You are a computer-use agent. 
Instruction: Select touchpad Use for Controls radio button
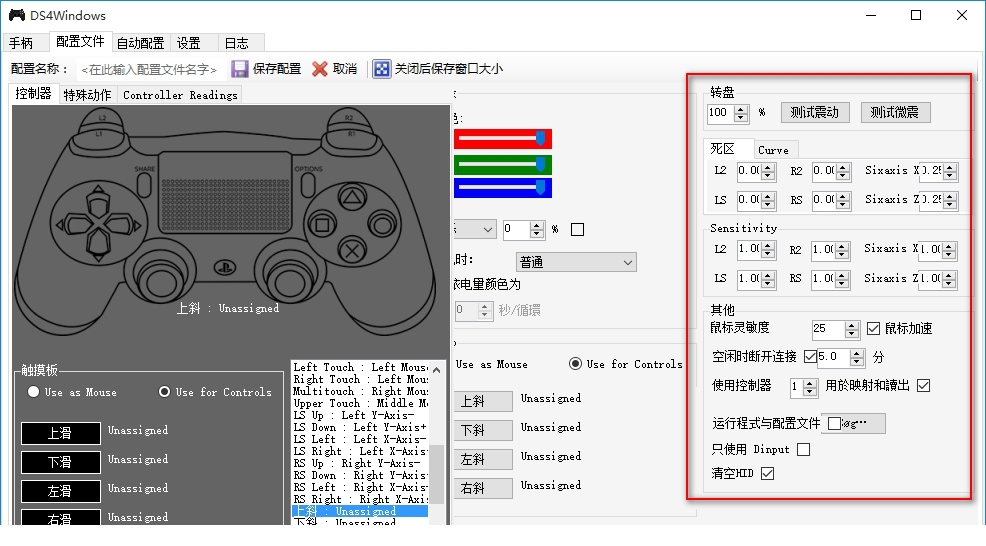(x=164, y=392)
